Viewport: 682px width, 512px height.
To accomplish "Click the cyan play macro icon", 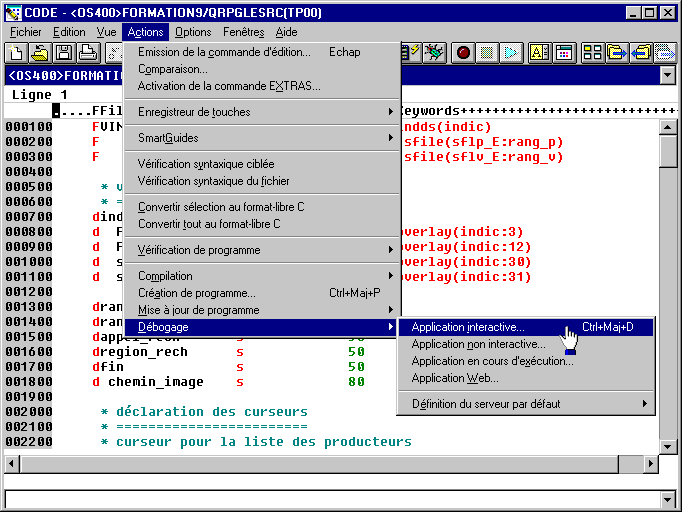I will [510, 53].
